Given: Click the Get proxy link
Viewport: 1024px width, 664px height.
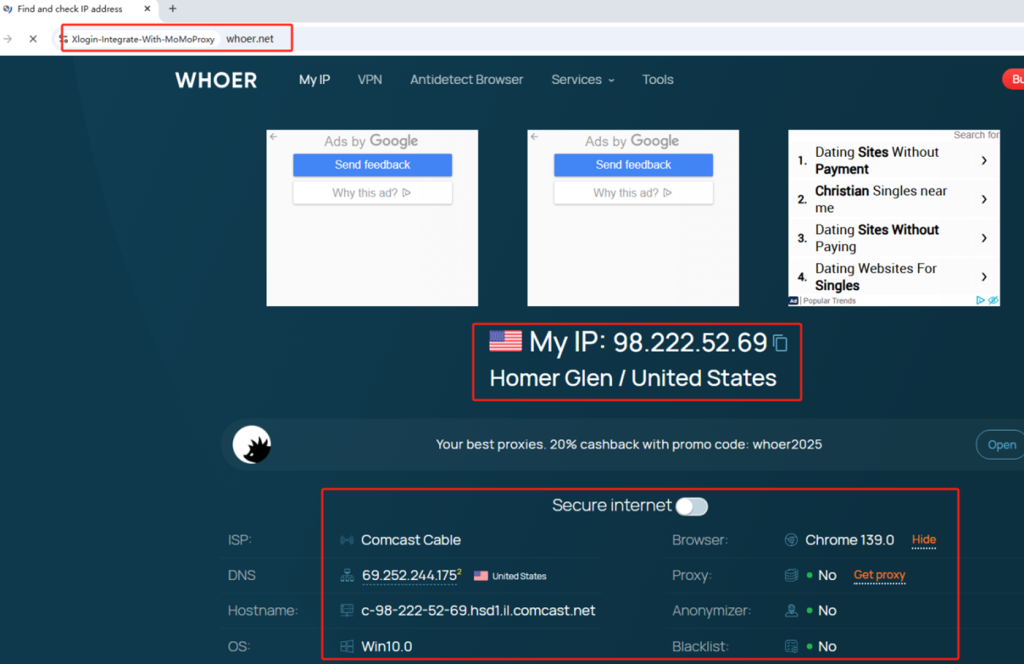Looking at the screenshot, I should click(x=879, y=575).
